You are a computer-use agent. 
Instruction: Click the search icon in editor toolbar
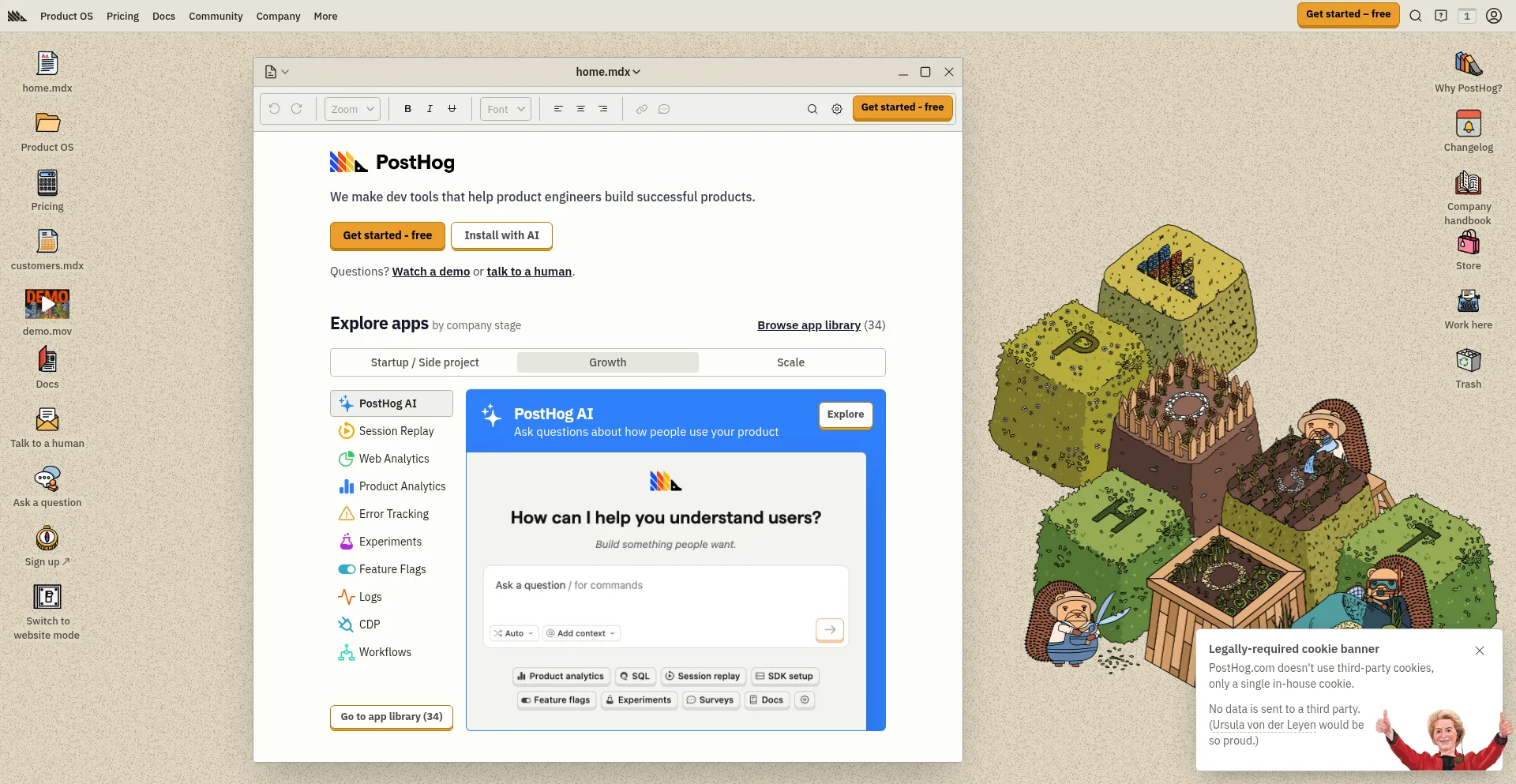[x=812, y=109]
